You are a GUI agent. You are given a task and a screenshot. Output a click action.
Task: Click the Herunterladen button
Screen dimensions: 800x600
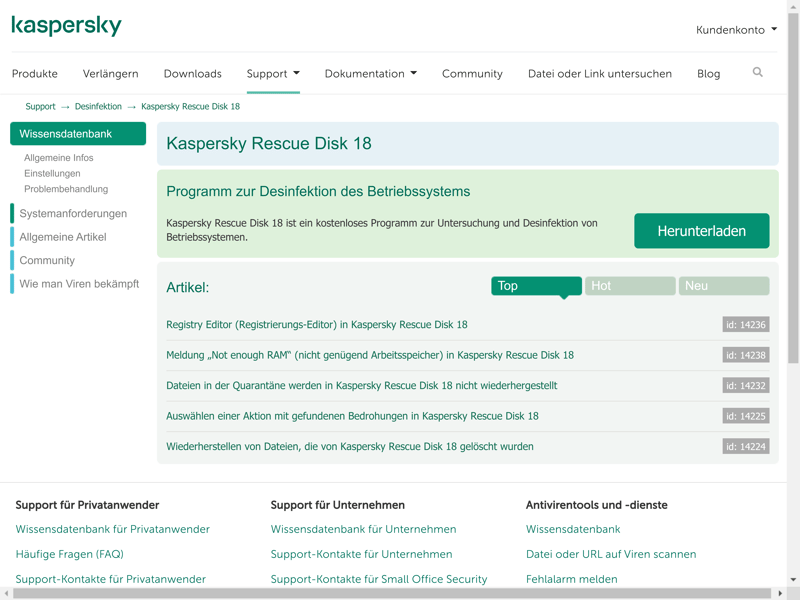pyautogui.click(x=702, y=231)
